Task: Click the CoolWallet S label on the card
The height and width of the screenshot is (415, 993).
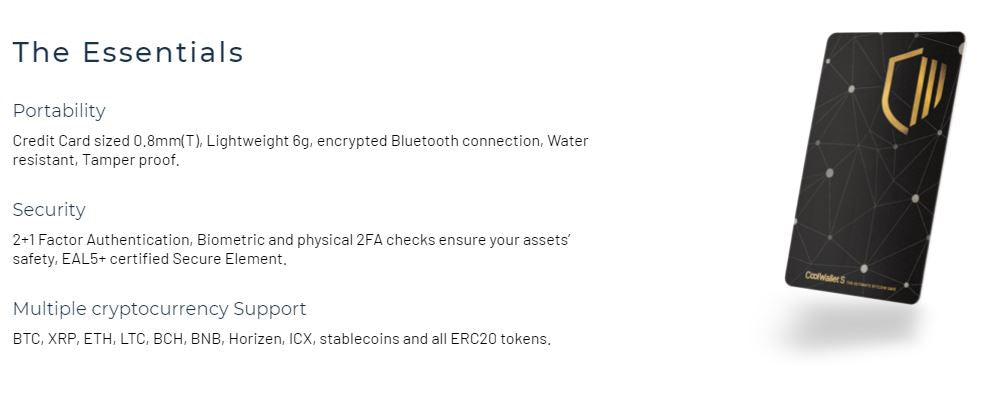Action: (x=826, y=275)
